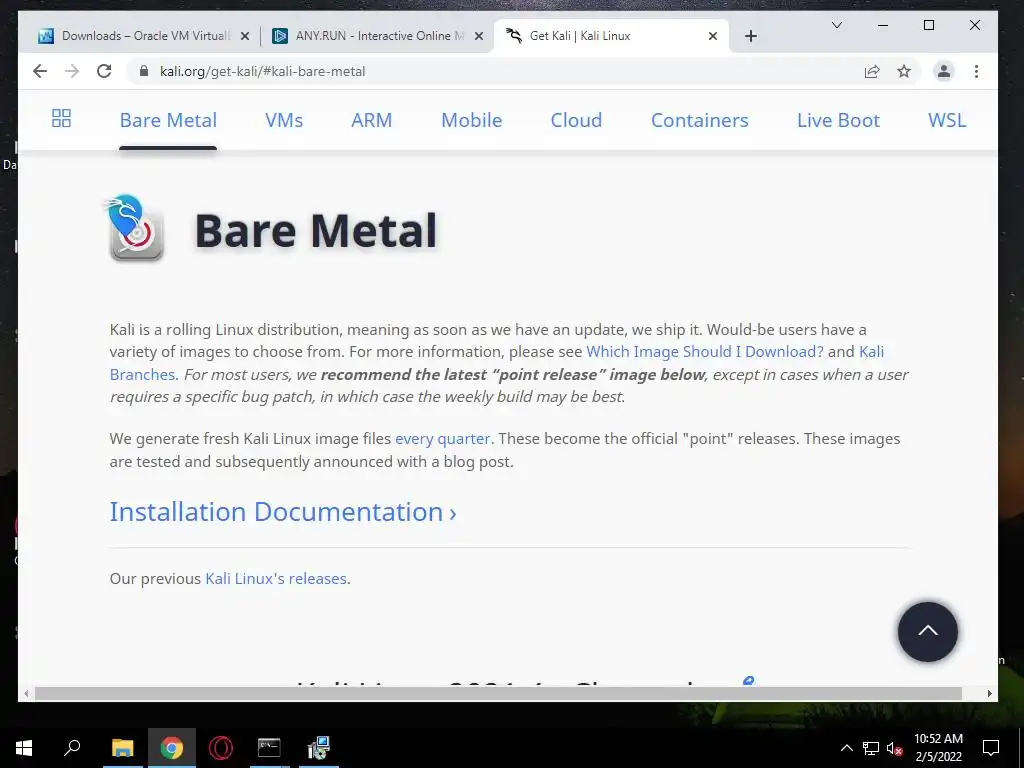View site security padlock info
This screenshot has height=768, width=1024.
tap(144, 71)
